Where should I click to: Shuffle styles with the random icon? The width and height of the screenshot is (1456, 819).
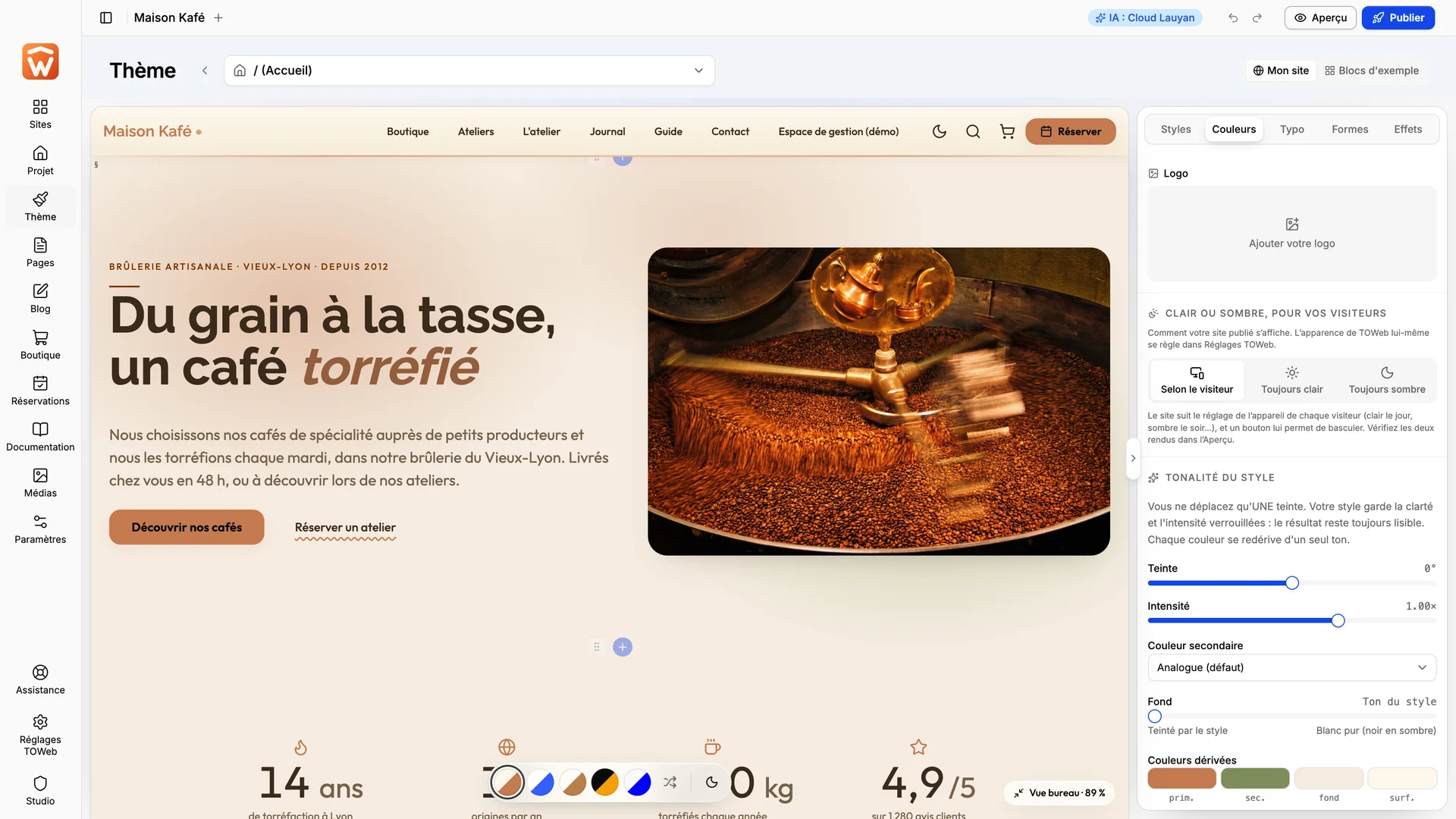[670, 782]
